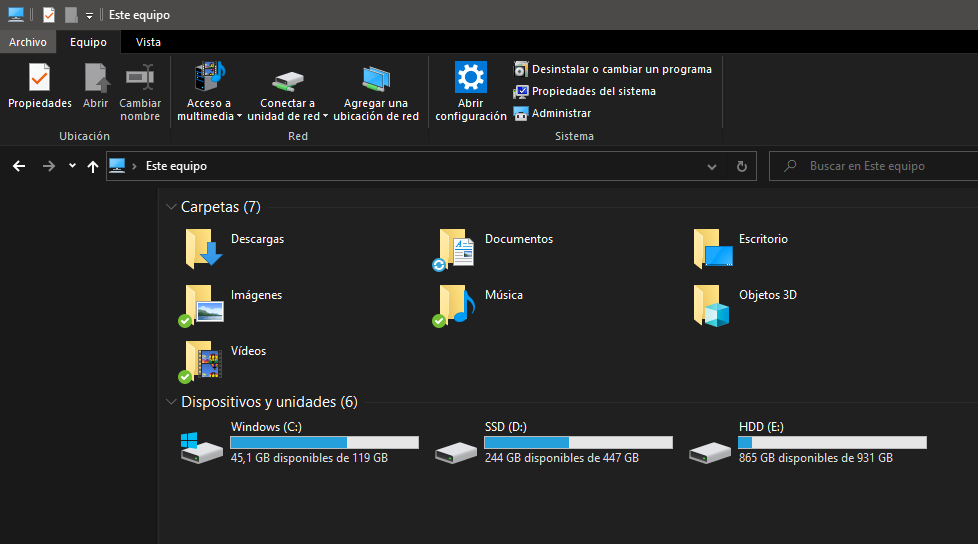Expand the address bar history dropdown
The height and width of the screenshot is (544, 978).
(x=712, y=167)
